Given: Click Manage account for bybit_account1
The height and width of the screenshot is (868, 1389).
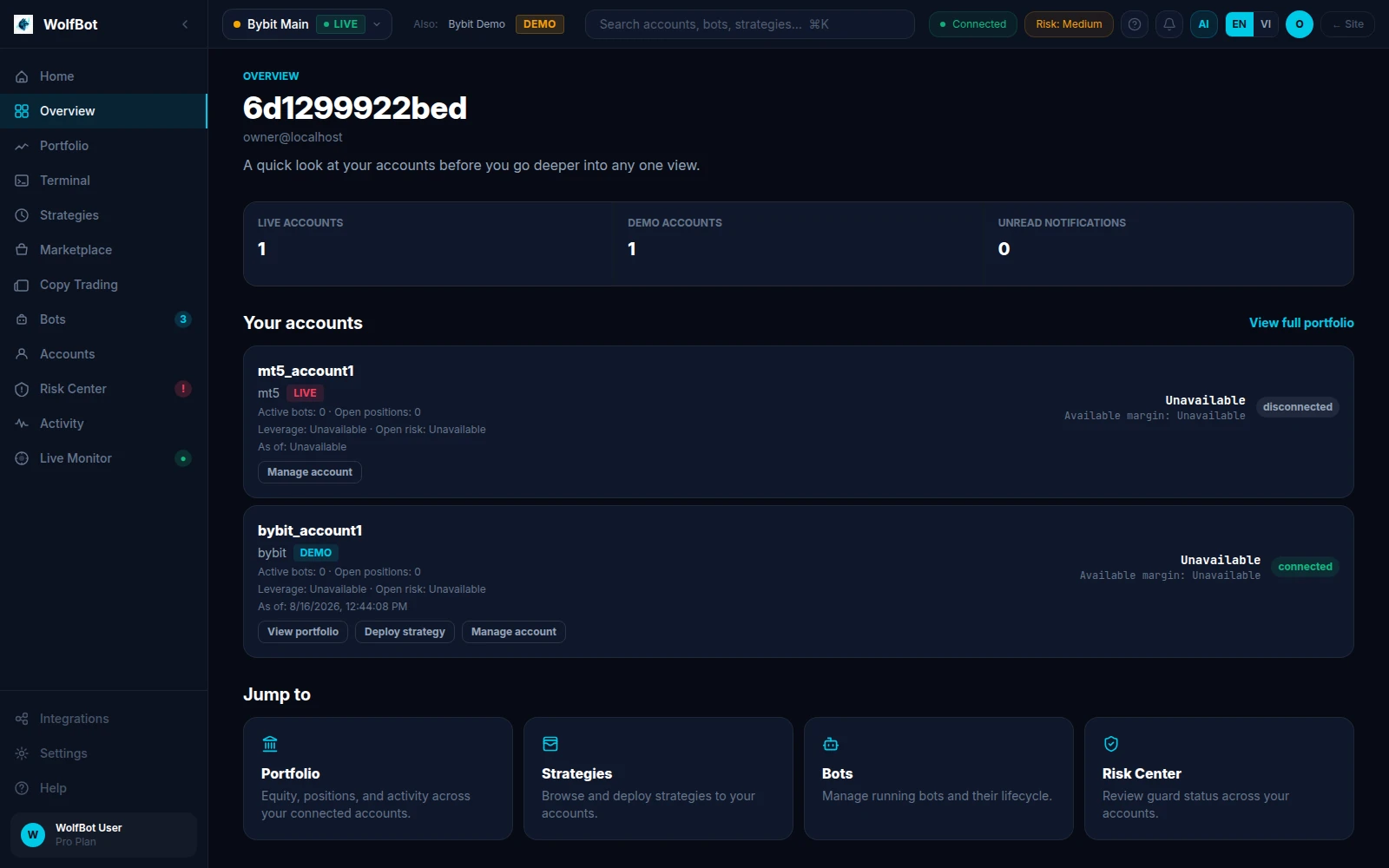Looking at the screenshot, I should (x=514, y=632).
